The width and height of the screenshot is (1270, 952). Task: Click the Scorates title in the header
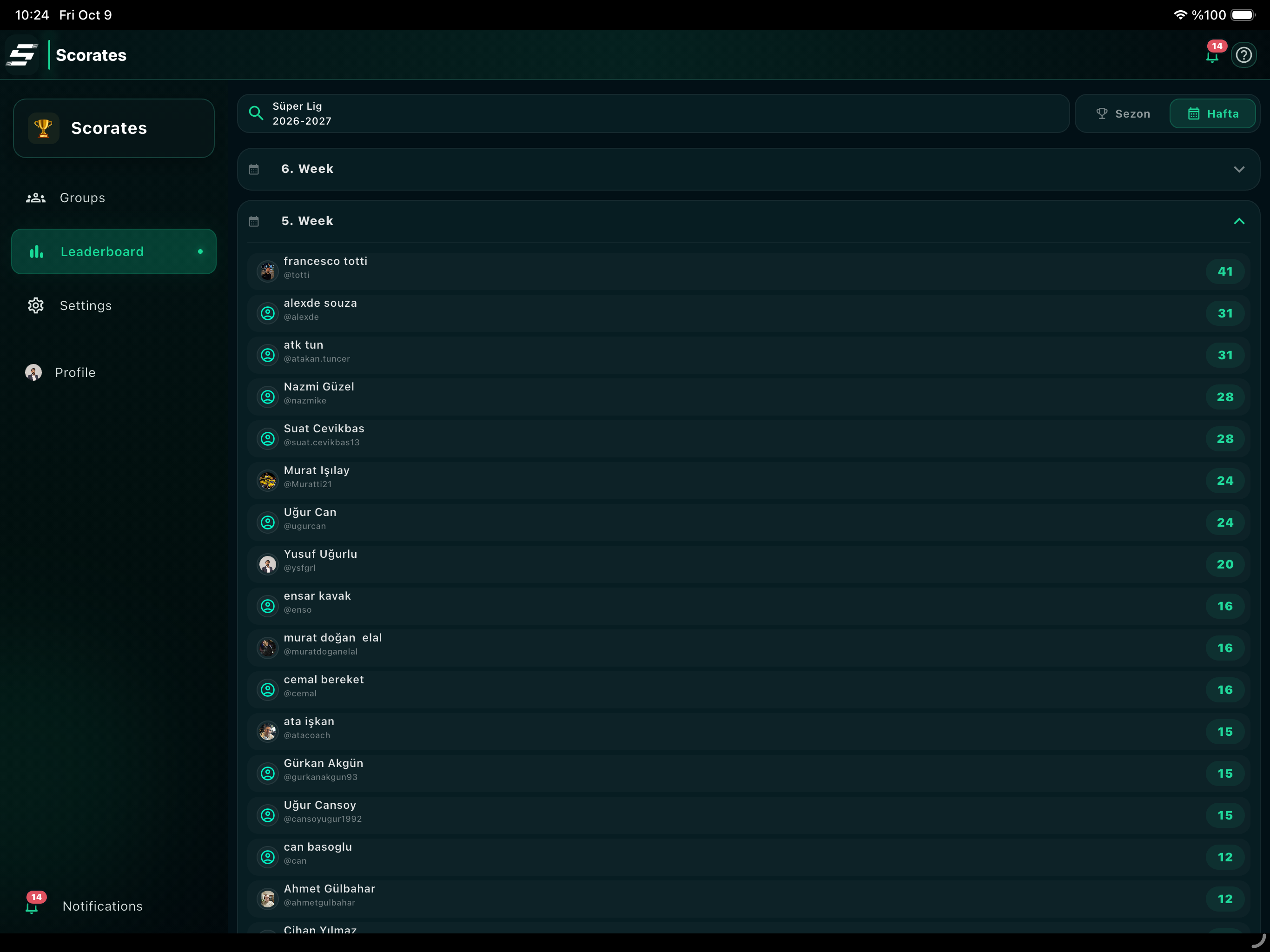tap(91, 55)
